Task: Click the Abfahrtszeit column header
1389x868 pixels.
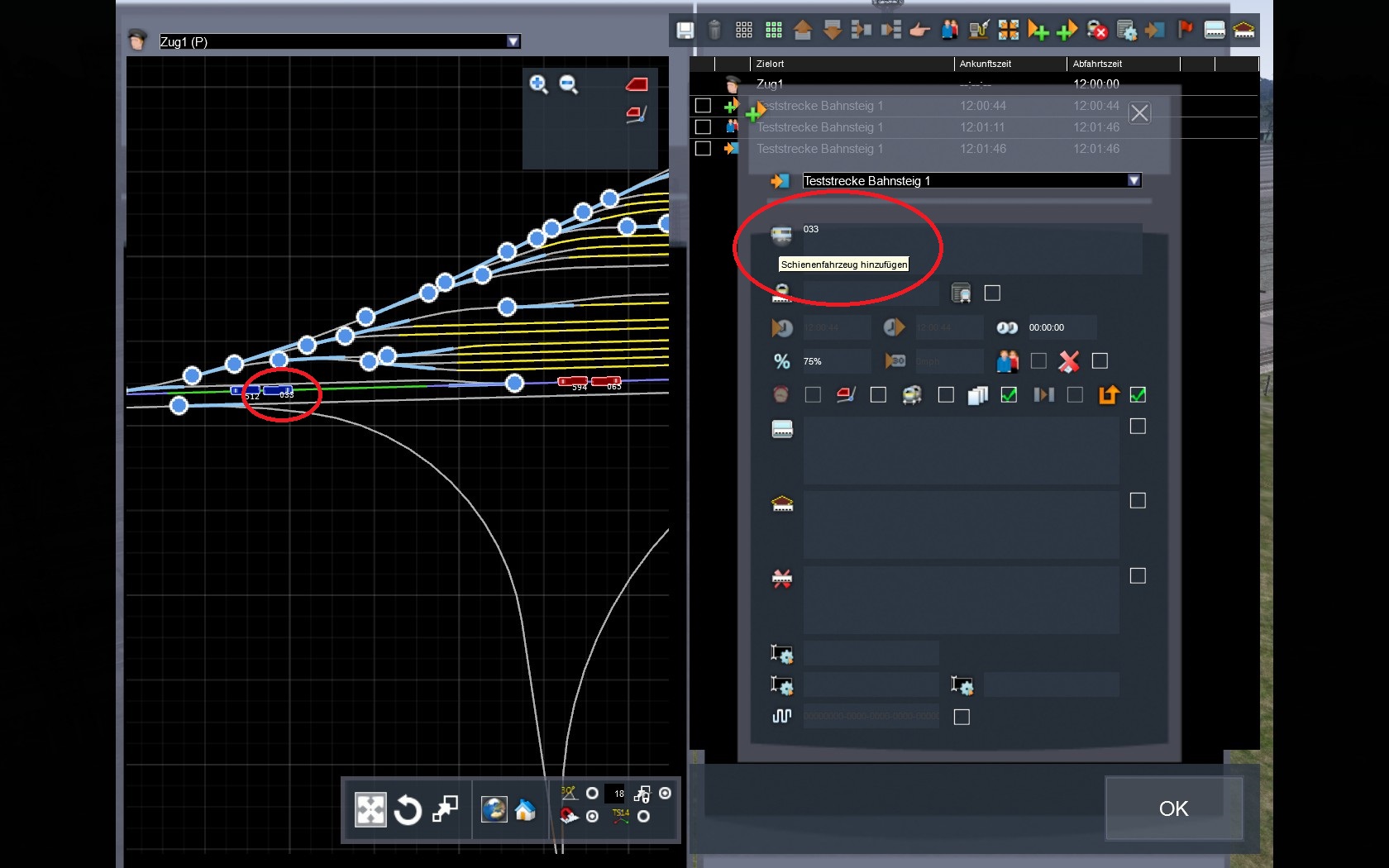Action: tap(1097, 64)
